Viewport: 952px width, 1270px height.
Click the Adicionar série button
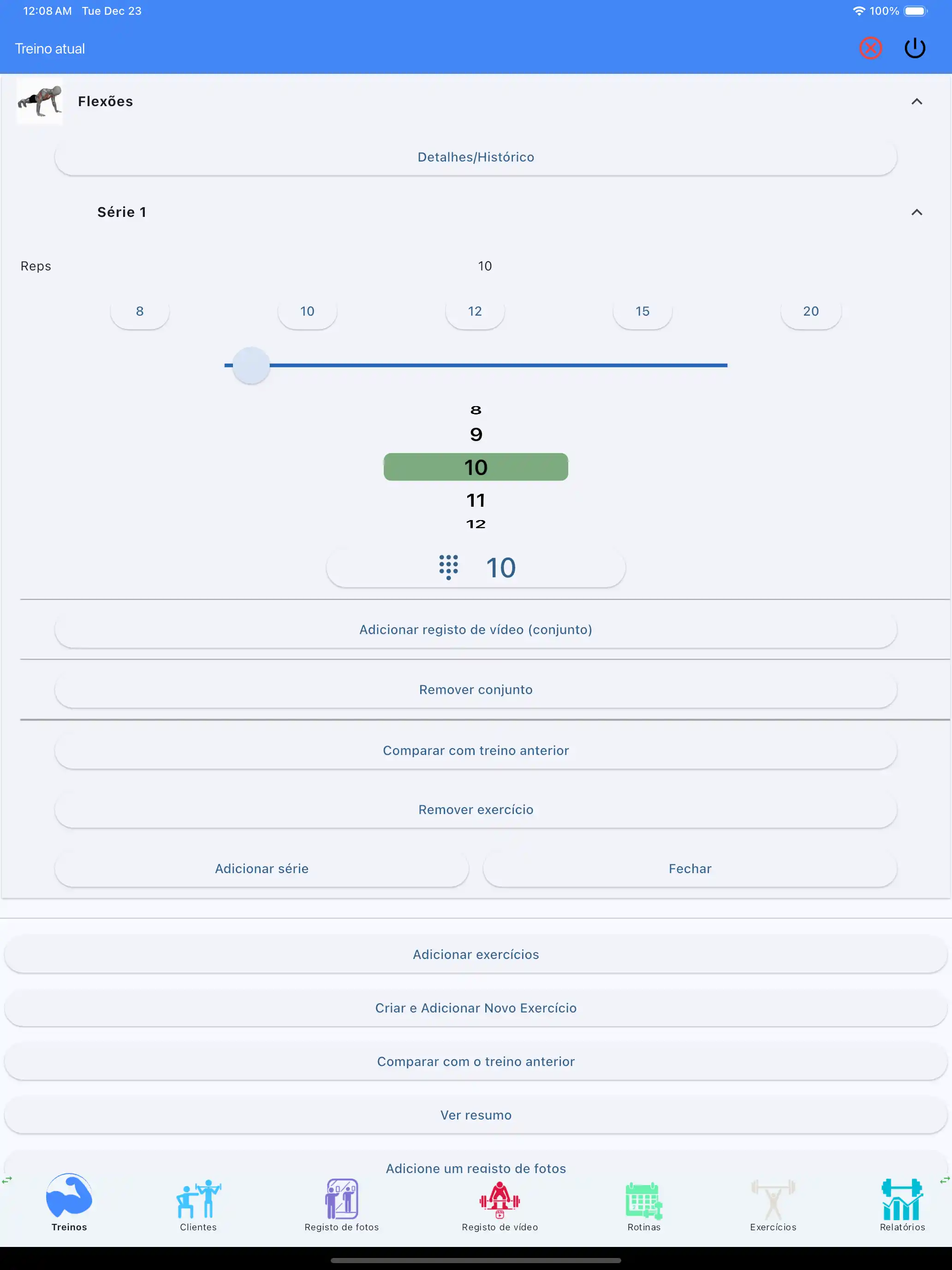[x=261, y=869]
